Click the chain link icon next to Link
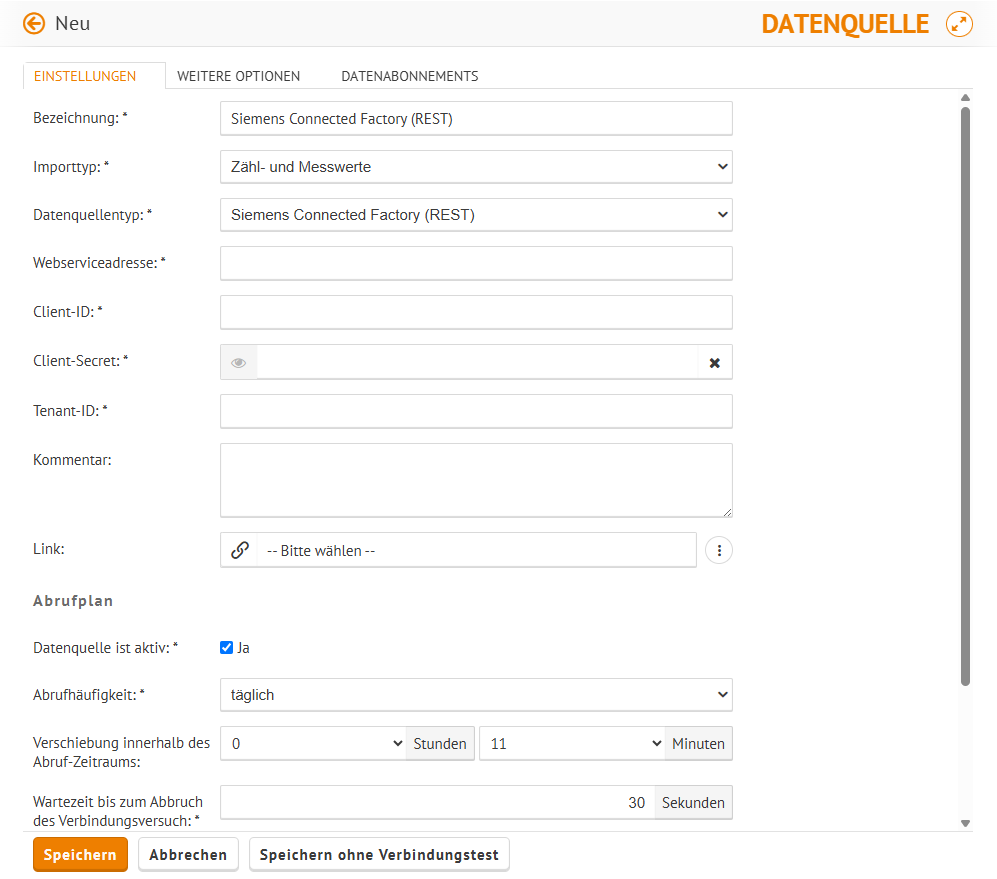The width and height of the screenshot is (997, 879). (239, 550)
